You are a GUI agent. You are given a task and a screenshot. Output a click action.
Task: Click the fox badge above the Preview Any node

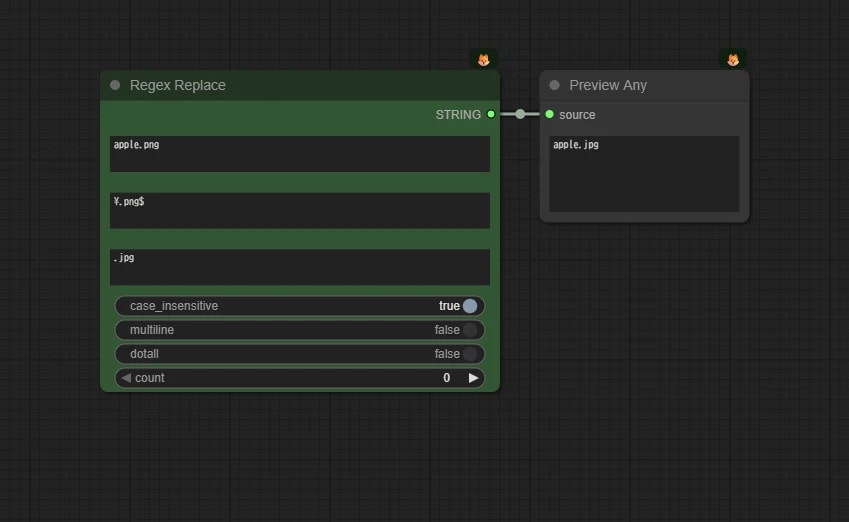(x=733, y=60)
